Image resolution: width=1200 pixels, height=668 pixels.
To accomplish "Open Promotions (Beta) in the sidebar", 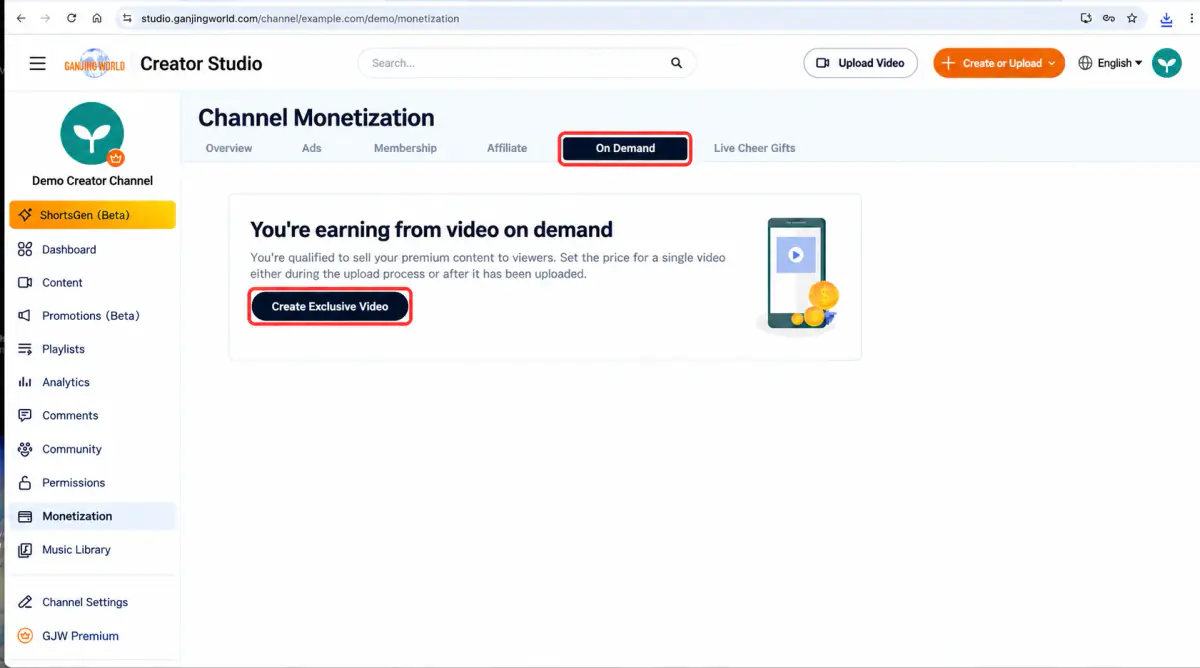I will (x=92, y=315).
